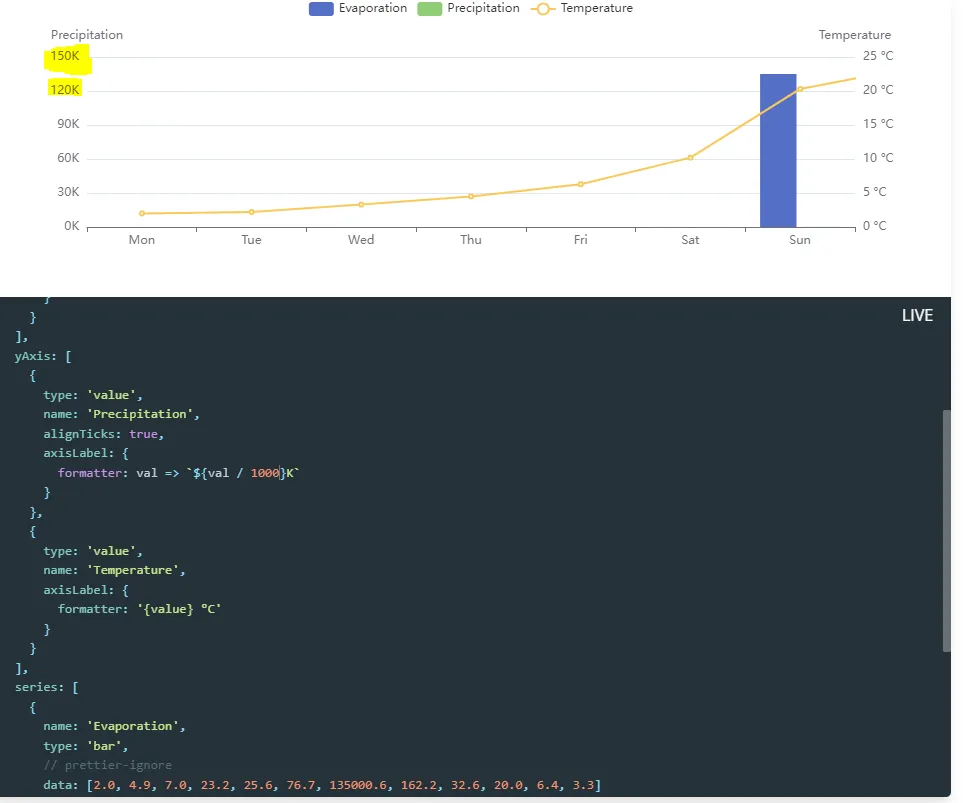This screenshot has height=803, width=963.
Task: Place cursor after 1000 in formatter line
Action: pyautogui.click(x=280, y=473)
